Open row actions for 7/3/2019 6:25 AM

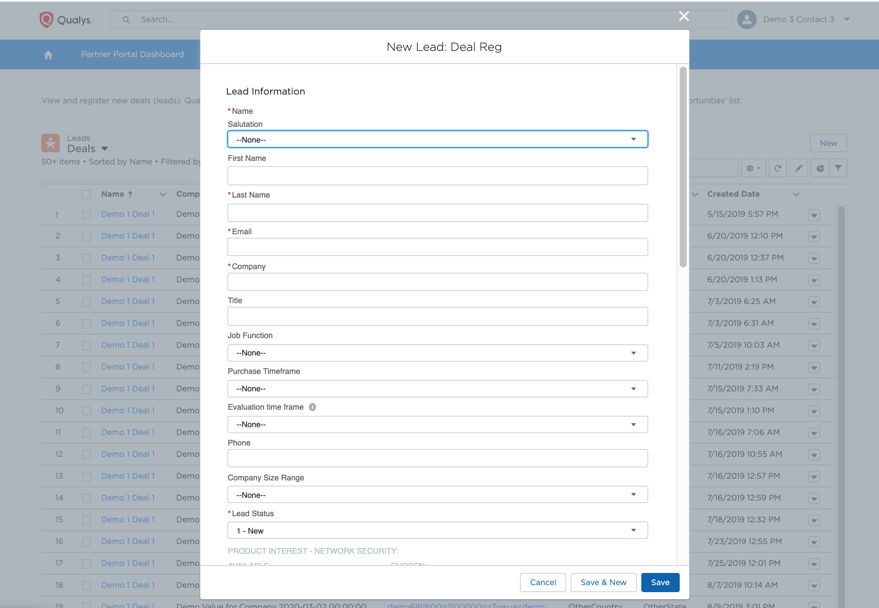click(814, 303)
